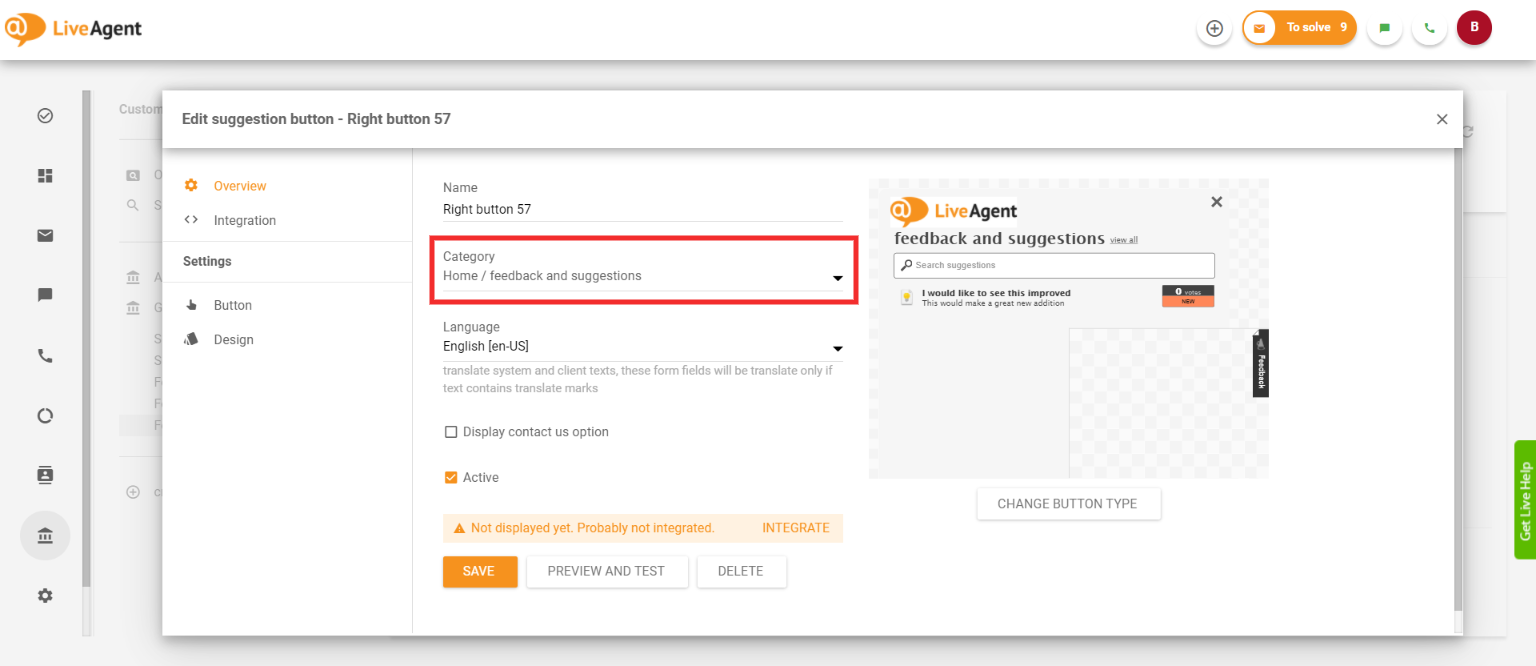Open the reports circle icon in sidebar
This screenshot has width=1536, height=666.
pos(45,416)
